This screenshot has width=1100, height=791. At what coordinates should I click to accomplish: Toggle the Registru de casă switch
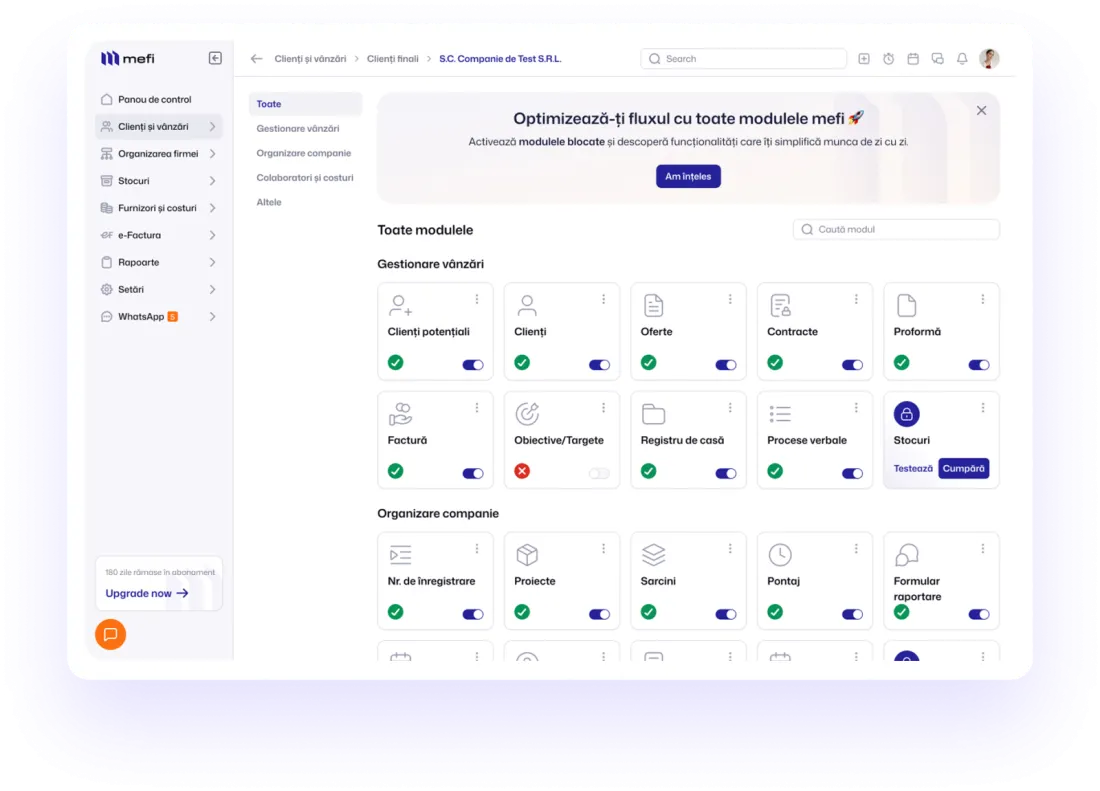coord(725,473)
